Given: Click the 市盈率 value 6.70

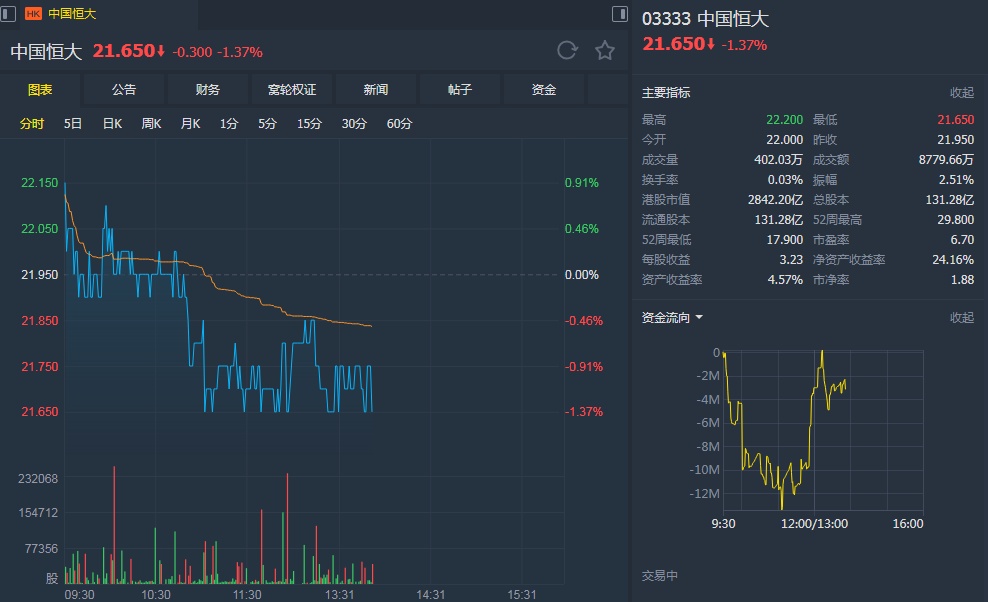Looking at the screenshot, I should coord(962,240).
